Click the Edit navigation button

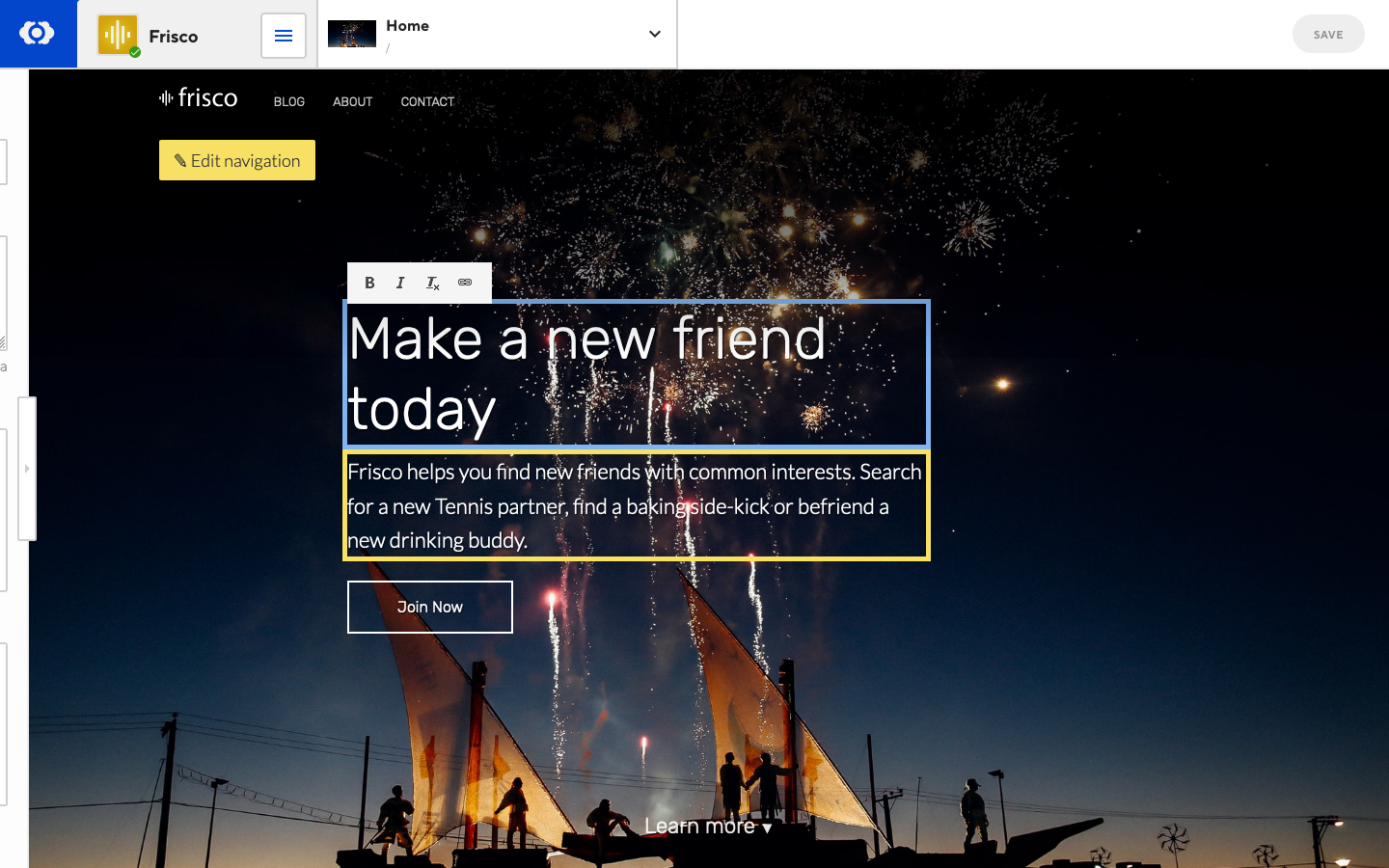236,160
